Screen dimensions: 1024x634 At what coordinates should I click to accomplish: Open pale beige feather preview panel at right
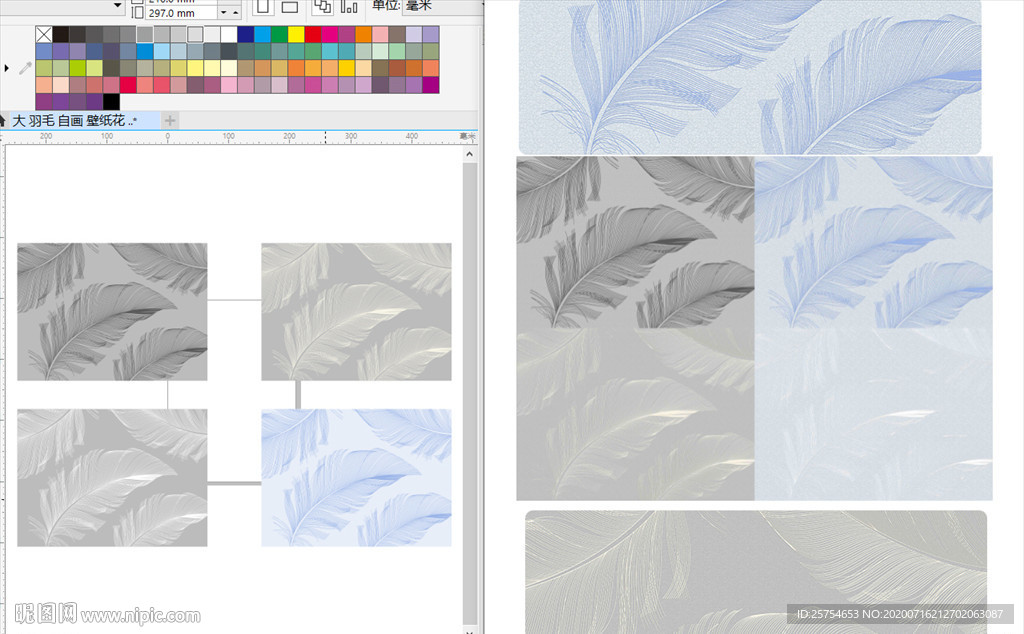pyautogui.click(x=635, y=414)
